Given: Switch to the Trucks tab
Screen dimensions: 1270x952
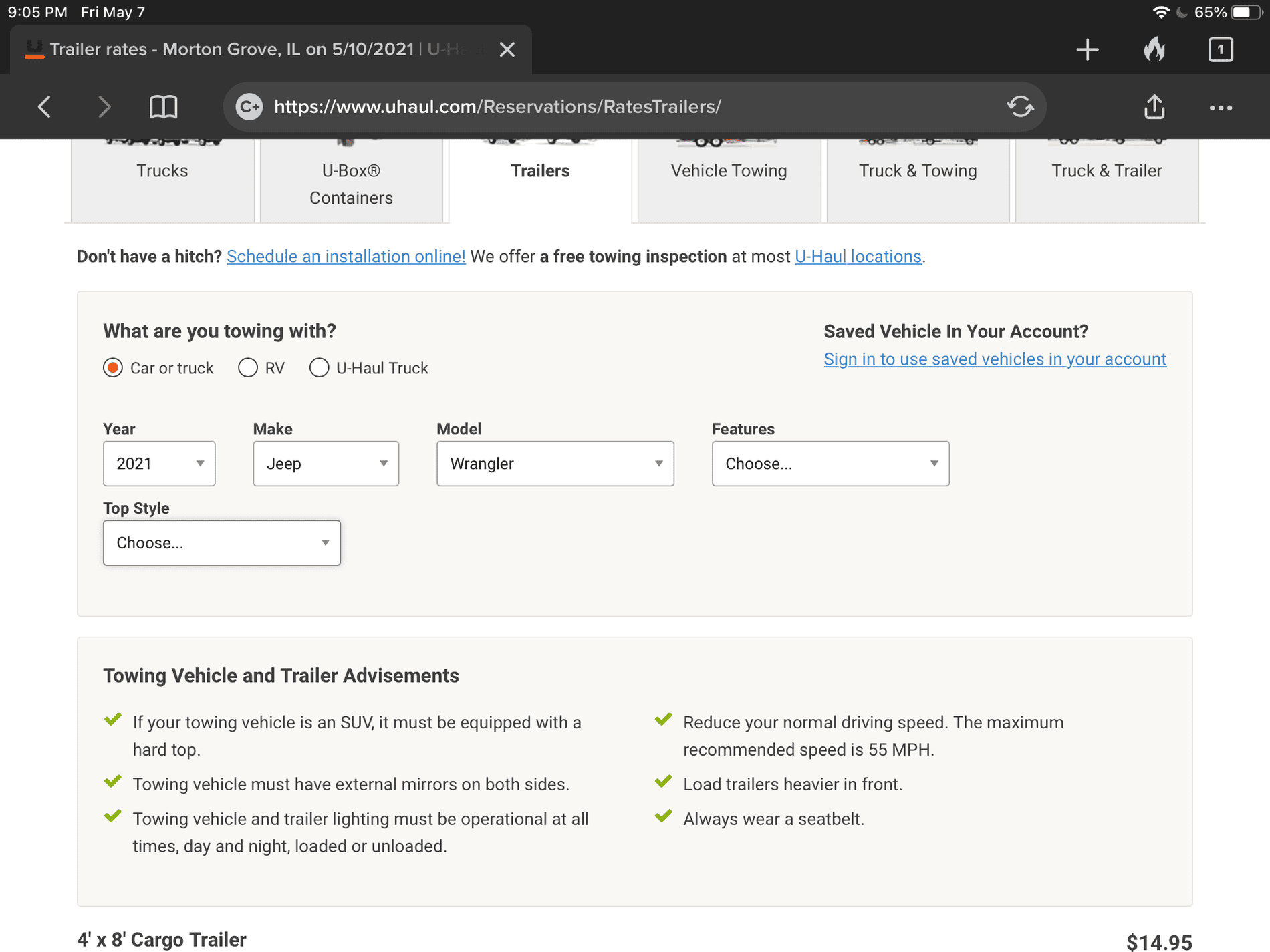Looking at the screenshot, I should coord(162,180).
